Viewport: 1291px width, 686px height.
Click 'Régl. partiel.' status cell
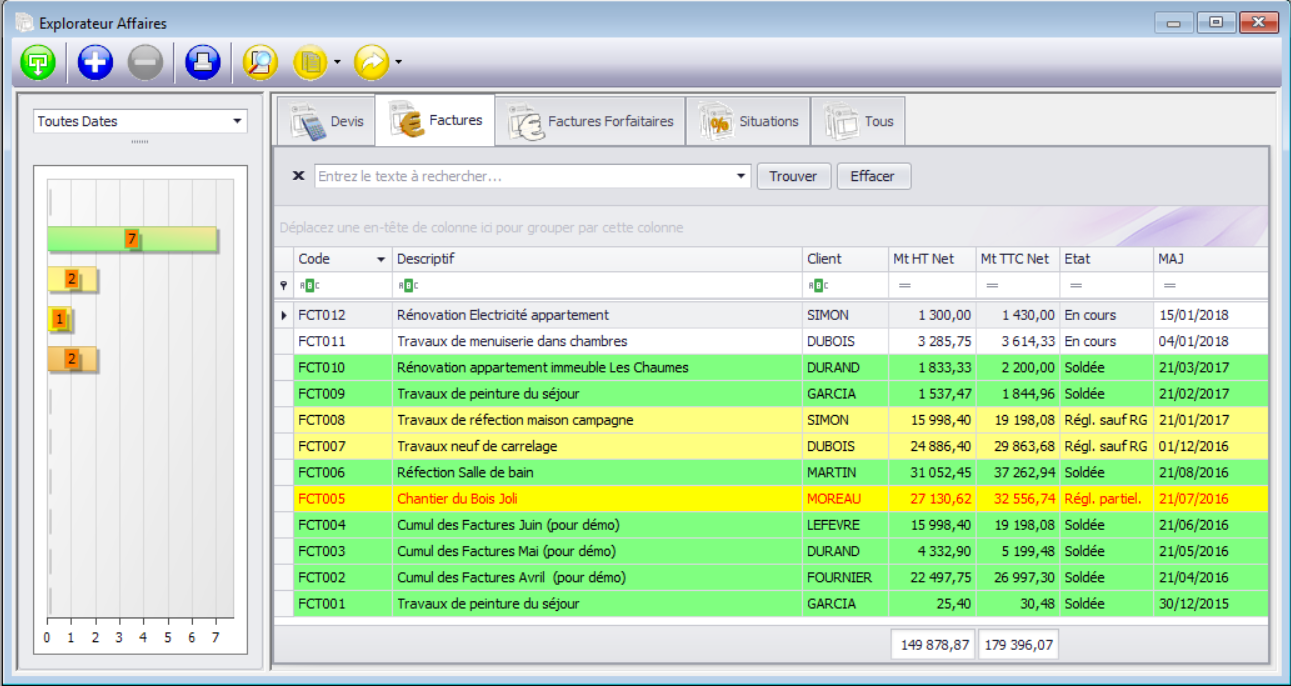[x=1106, y=499]
